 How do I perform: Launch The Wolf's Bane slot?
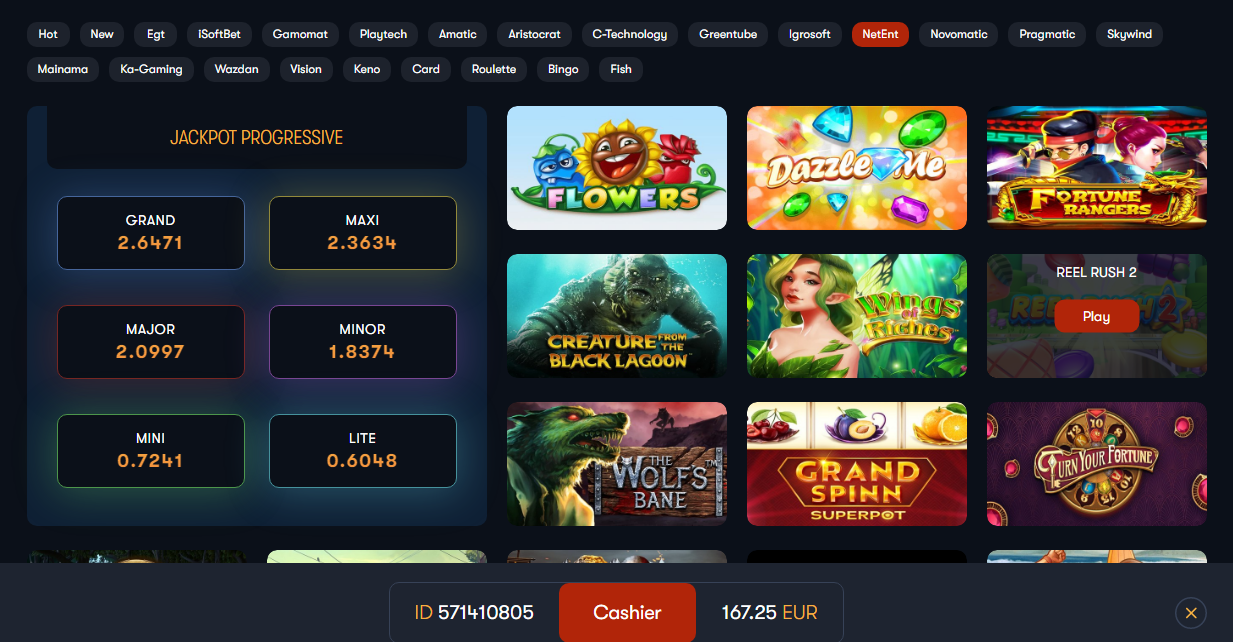[x=617, y=464]
